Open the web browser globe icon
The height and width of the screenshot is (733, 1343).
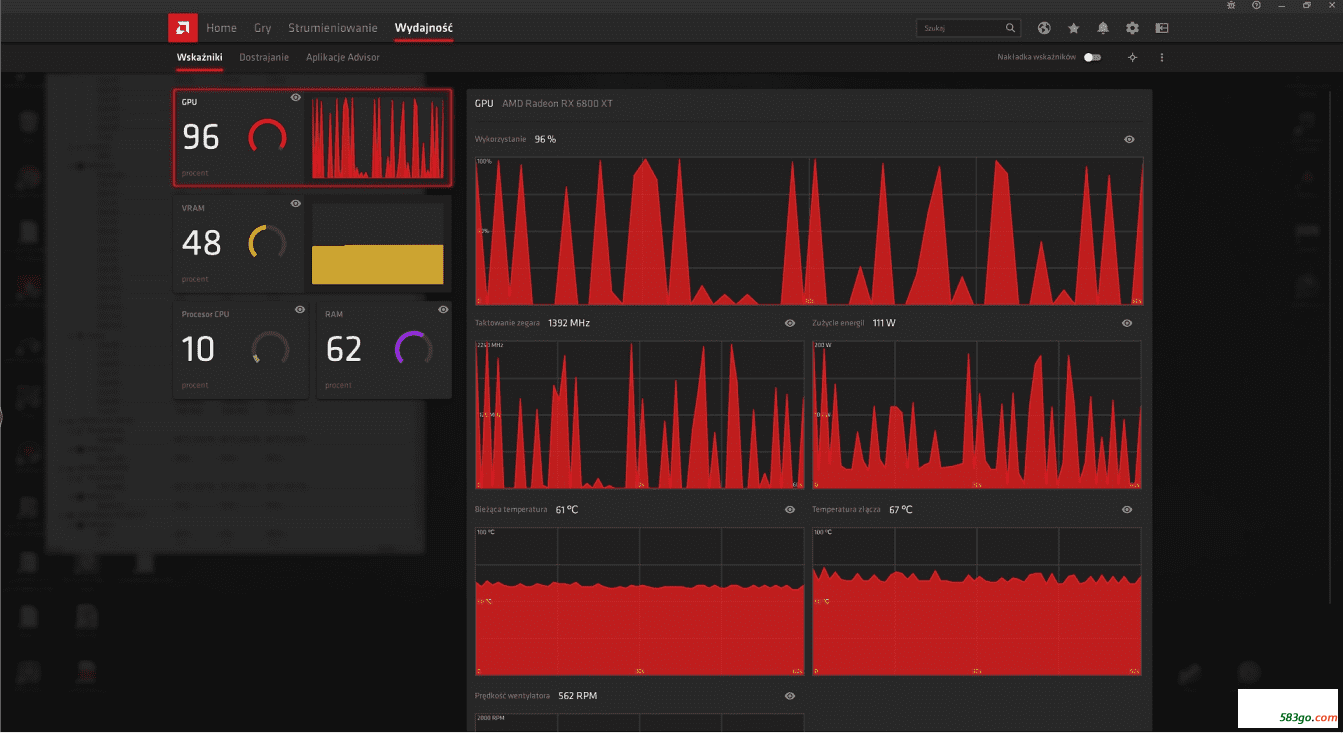1044,28
